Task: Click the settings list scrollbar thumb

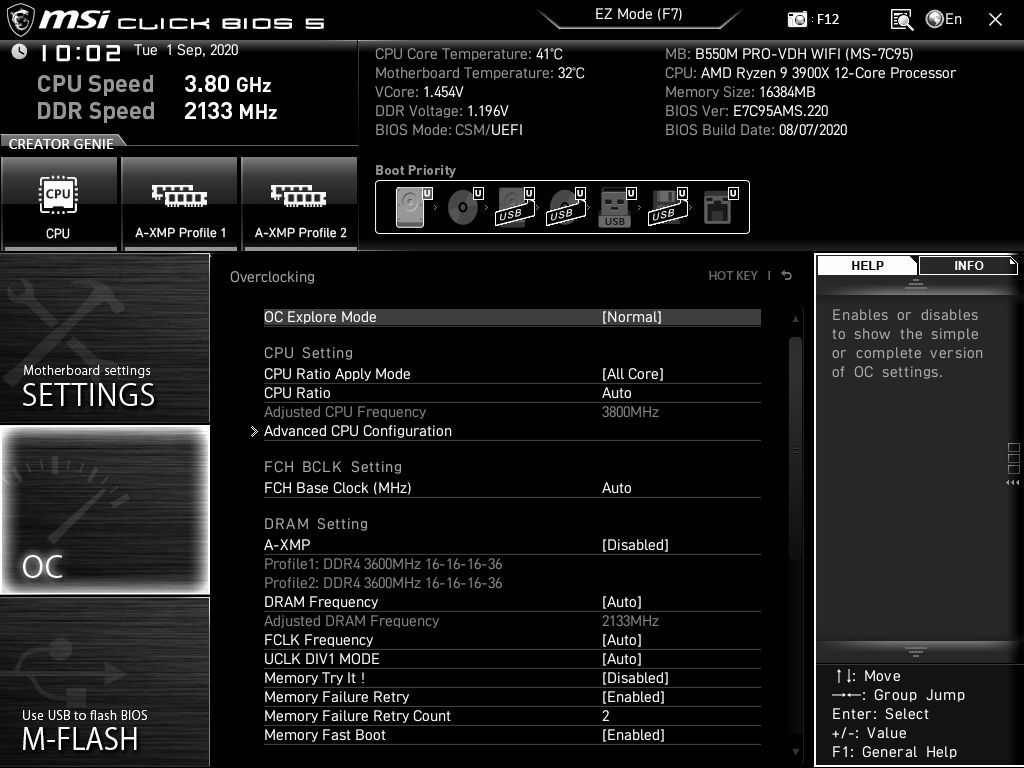Action: pyautogui.click(x=795, y=448)
